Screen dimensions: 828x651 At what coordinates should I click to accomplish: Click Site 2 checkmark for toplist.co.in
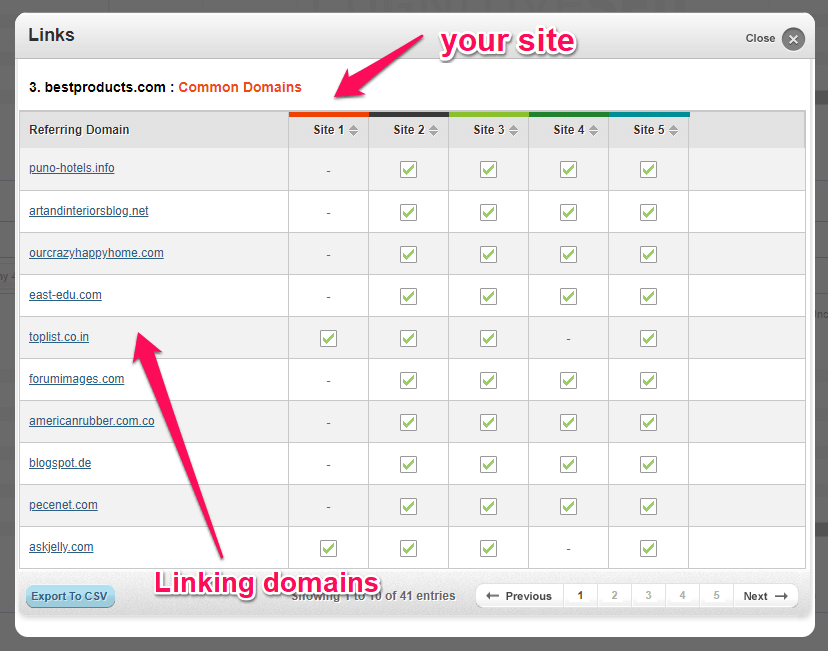(x=408, y=338)
